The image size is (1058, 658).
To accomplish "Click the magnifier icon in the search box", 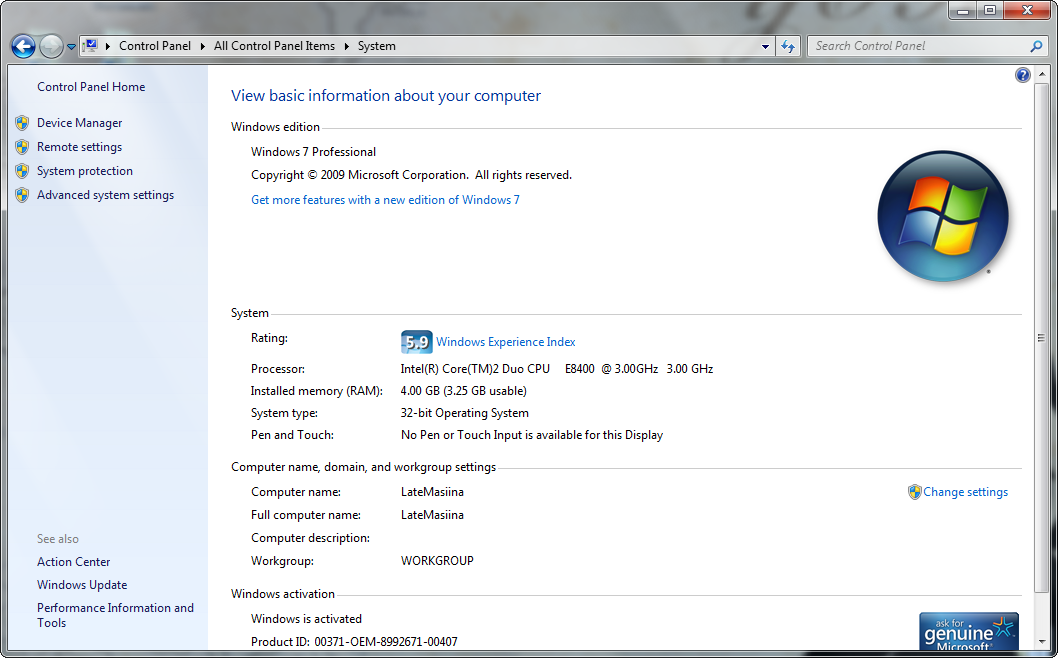I will coord(1036,46).
